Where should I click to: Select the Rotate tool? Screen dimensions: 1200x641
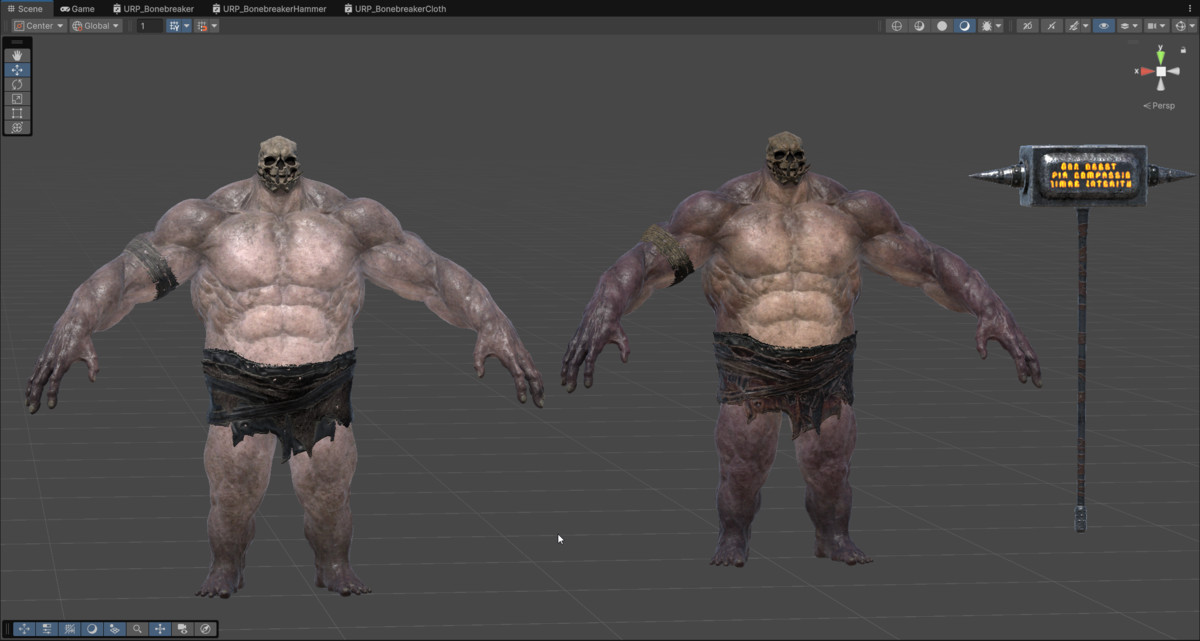[x=17, y=85]
